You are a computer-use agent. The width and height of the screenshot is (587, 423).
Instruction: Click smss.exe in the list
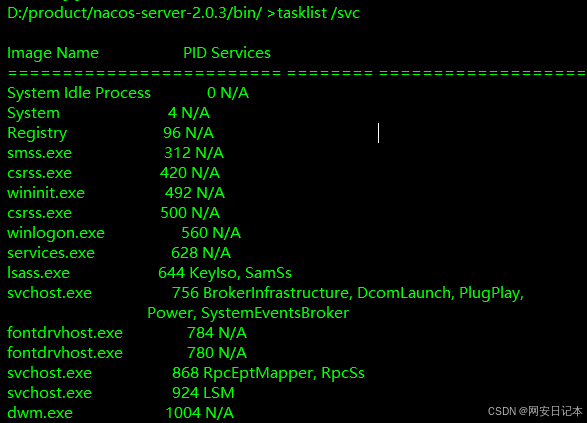[x=39, y=153]
